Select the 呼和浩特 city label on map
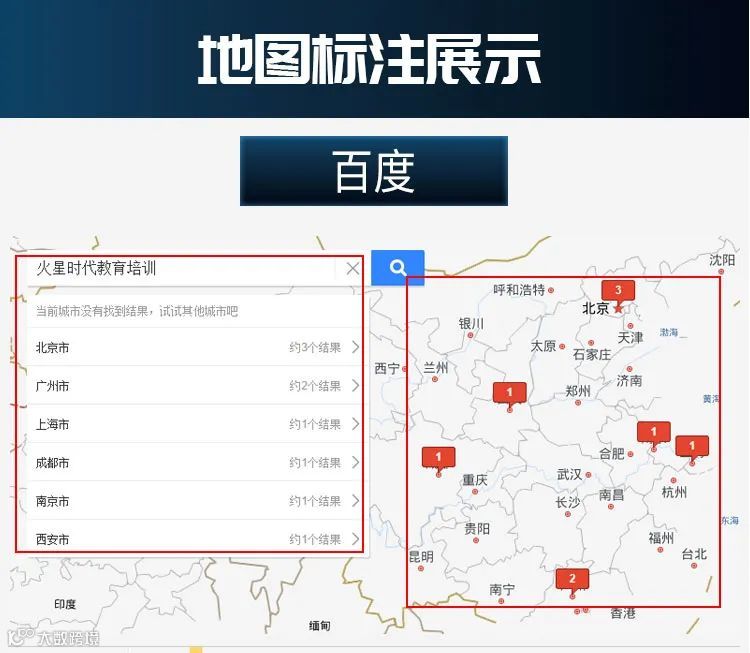 click(x=519, y=290)
